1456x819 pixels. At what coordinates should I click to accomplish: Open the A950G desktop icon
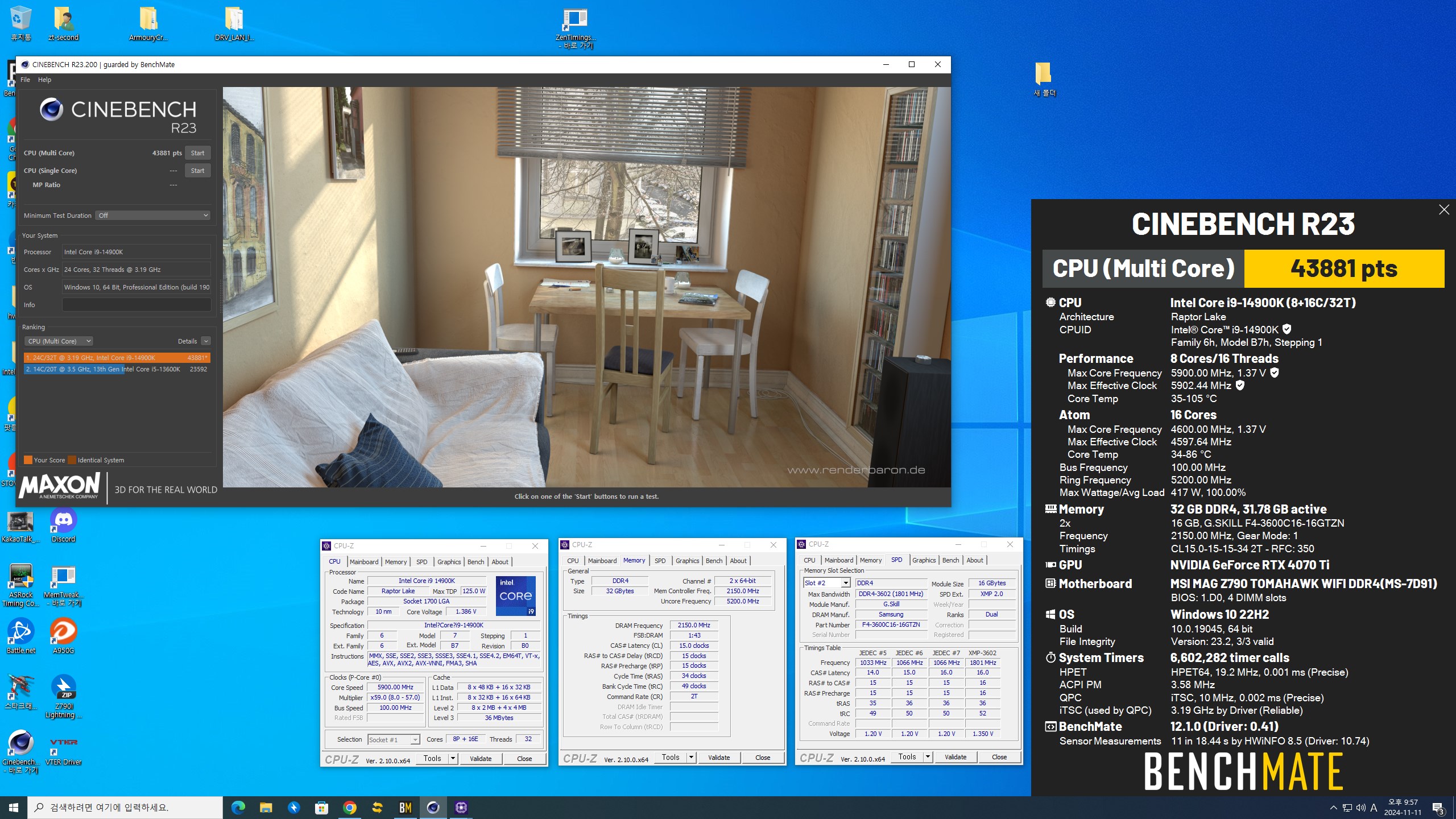tap(63, 636)
